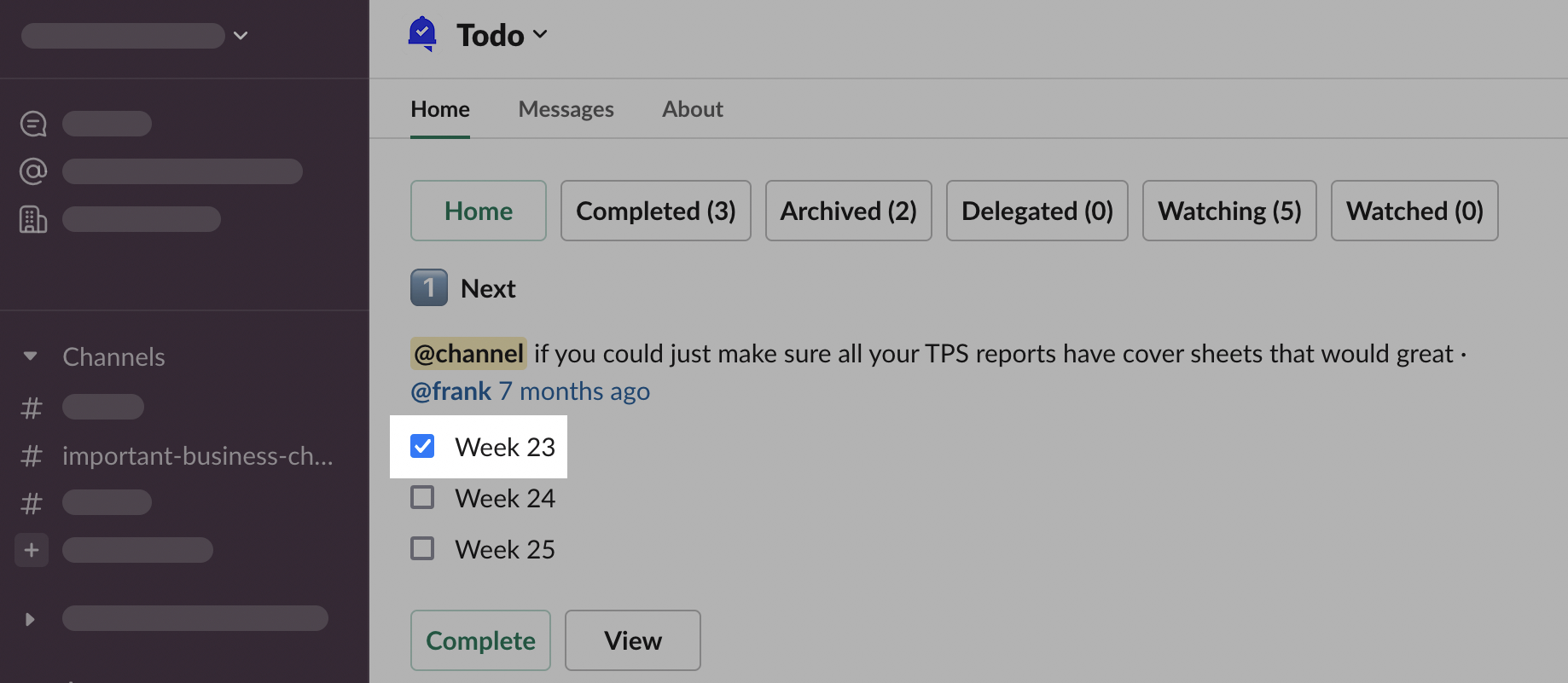Tick the Week 25 checkbox
The width and height of the screenshot is (1568, 683).
pos(422,548)
